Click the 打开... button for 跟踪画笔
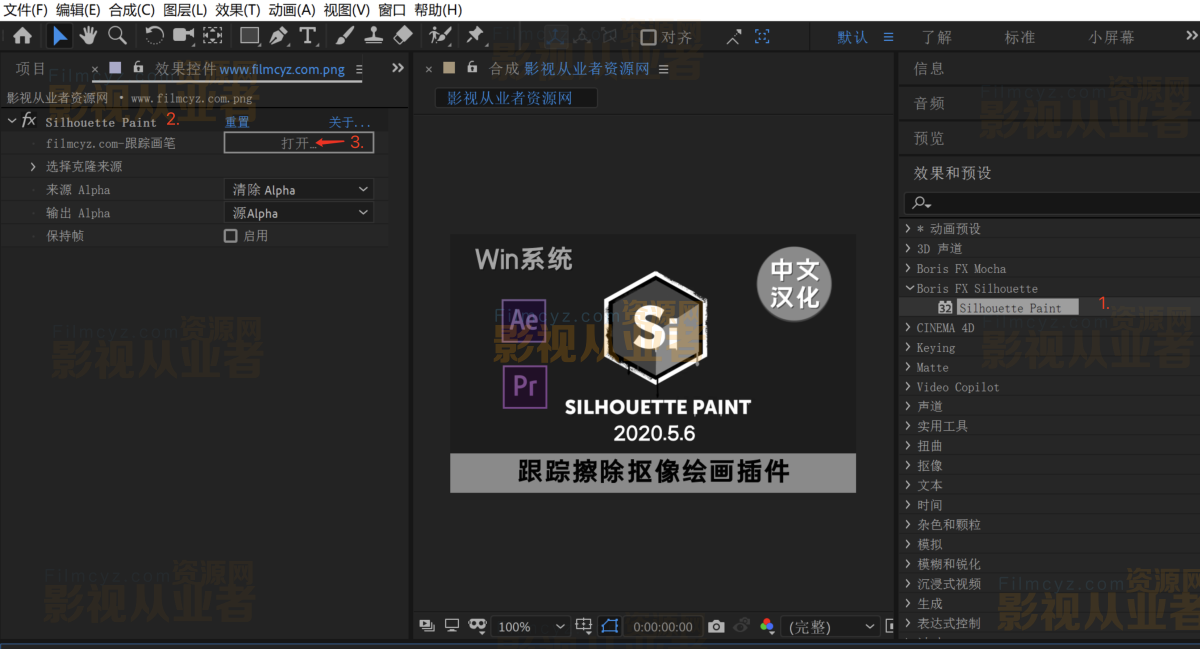 pyautogui.click(x=299, y=143)
